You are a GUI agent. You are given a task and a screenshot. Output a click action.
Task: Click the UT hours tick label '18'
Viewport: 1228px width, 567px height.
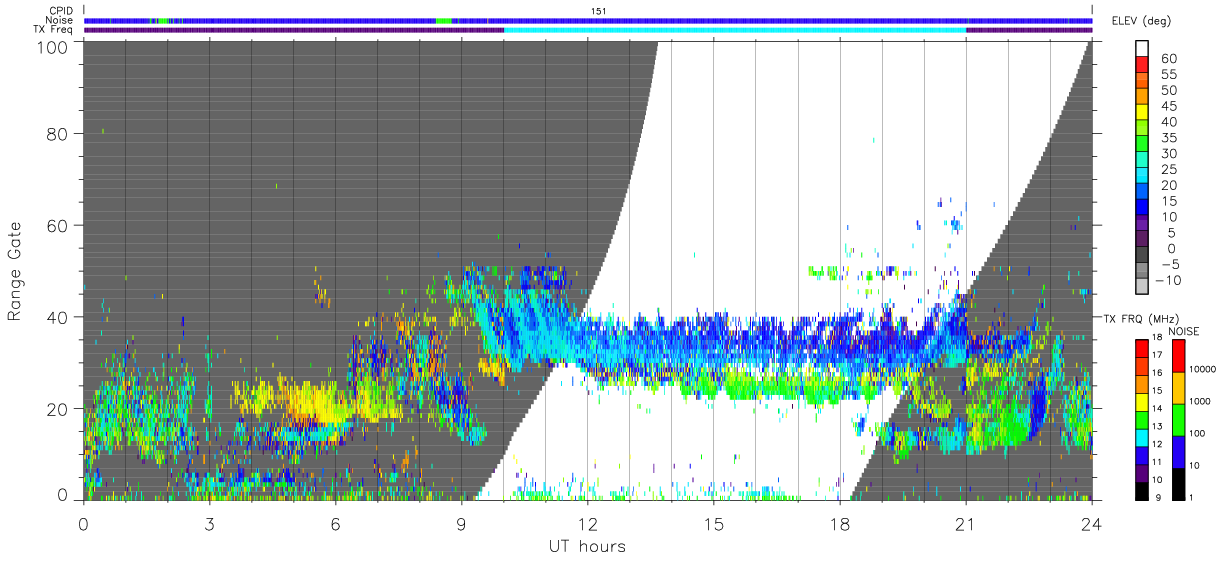[x=839, y=523]
